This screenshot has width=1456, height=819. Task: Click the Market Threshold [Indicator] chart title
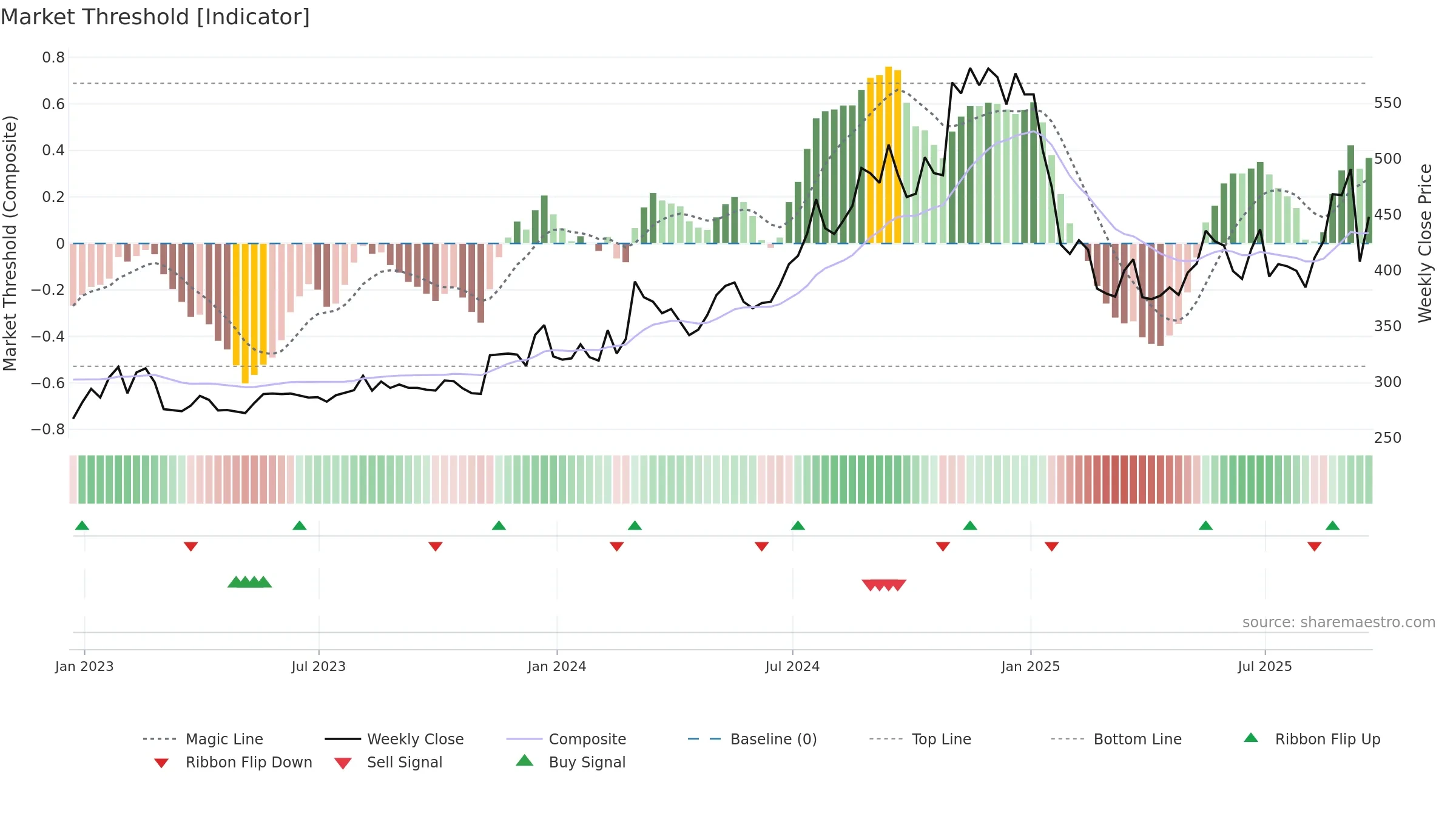(x=155, y=17)
